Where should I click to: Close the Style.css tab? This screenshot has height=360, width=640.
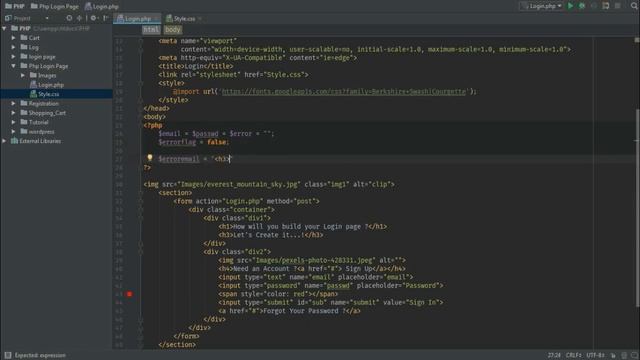[x=200, y=19]
